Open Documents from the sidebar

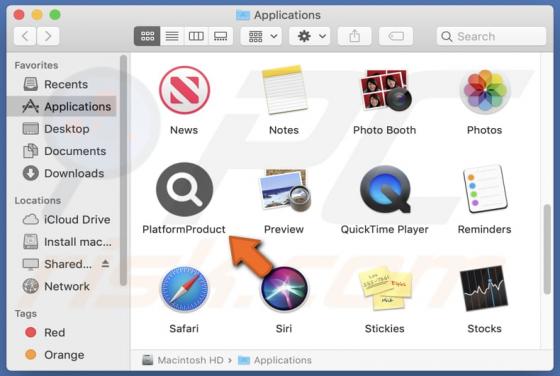point(61,151)
